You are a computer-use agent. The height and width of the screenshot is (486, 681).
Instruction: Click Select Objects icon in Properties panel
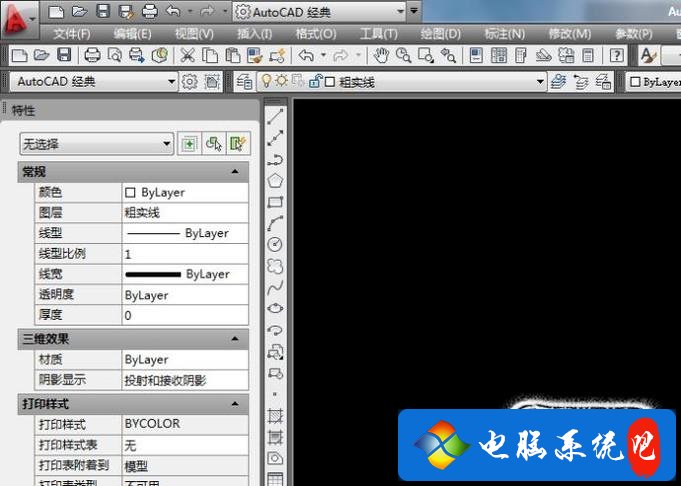(213, 144)
